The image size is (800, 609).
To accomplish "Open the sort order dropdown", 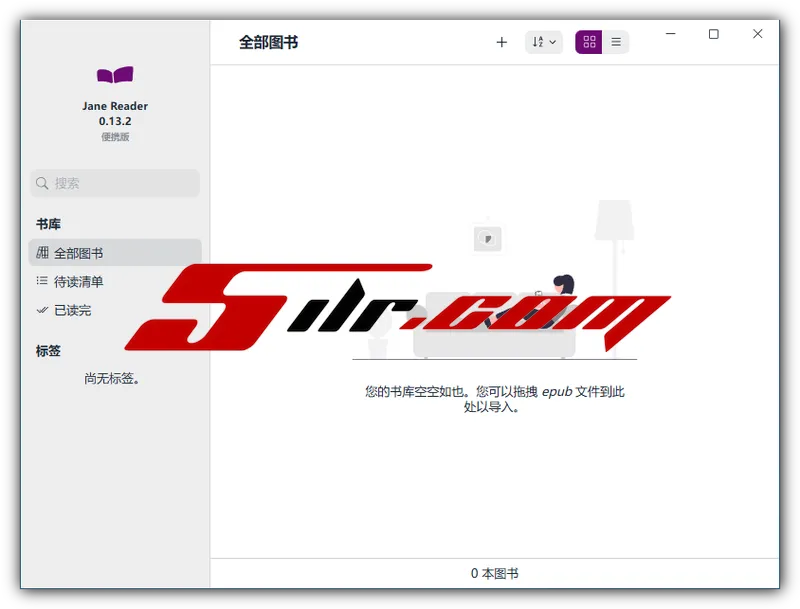I will point(544,42).
